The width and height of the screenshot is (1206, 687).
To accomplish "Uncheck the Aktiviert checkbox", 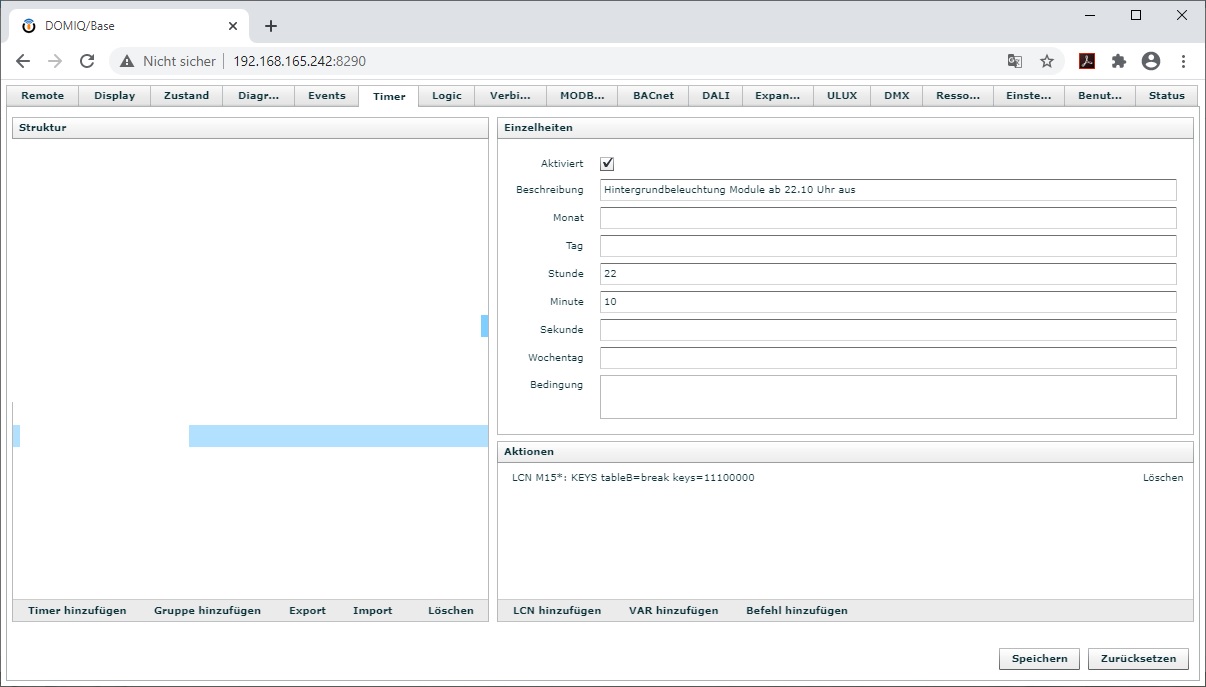I will tap(607, 164).
